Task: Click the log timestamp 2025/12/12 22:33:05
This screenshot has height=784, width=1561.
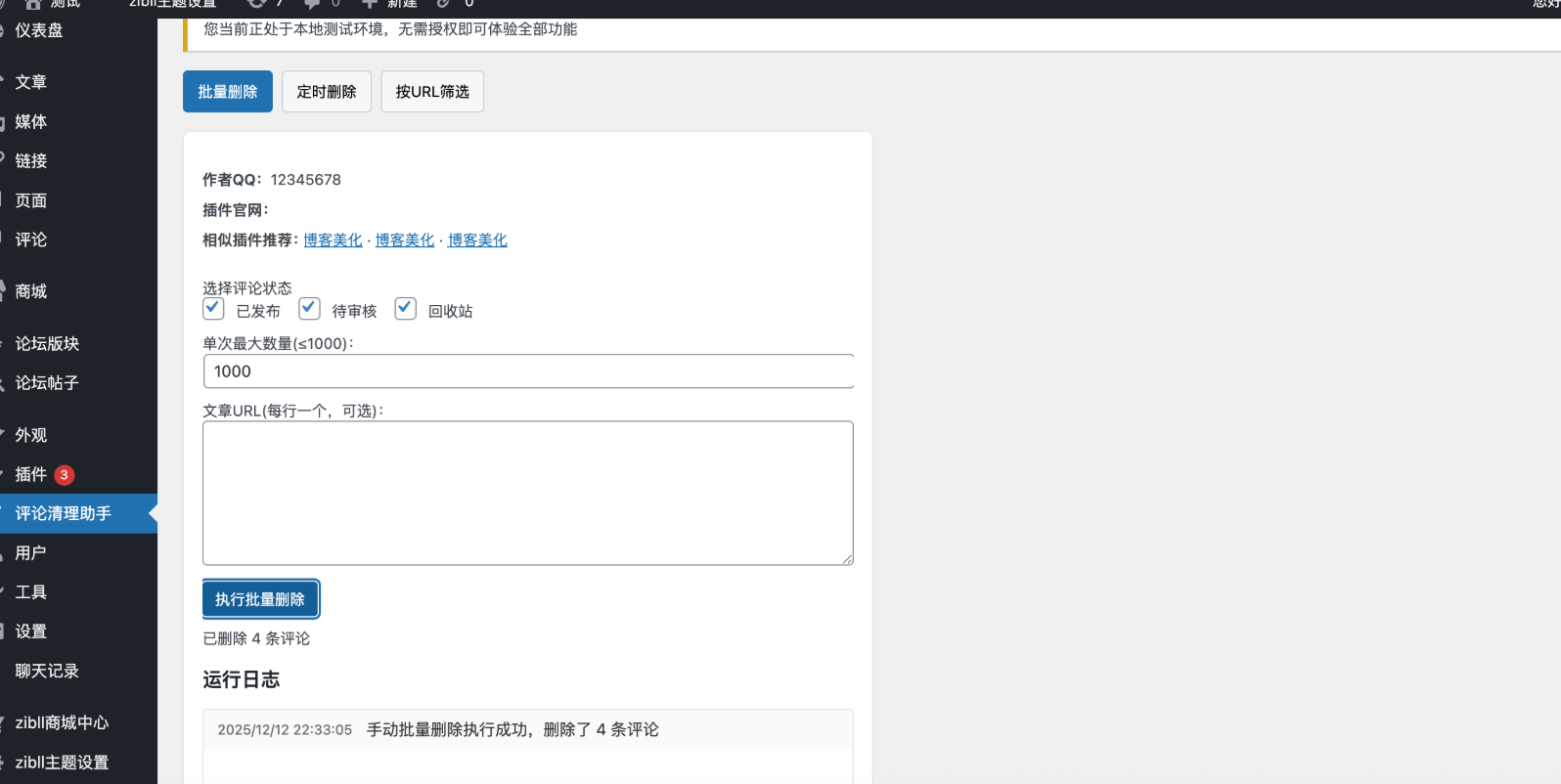Action: pos(285,730)
